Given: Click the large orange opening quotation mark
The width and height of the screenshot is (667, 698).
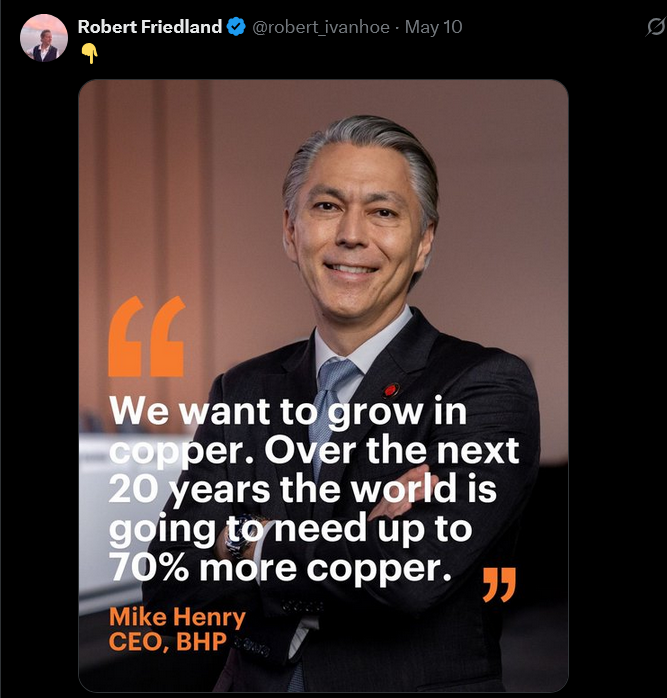Looking at the screenshot, I should tap(146, 337).
